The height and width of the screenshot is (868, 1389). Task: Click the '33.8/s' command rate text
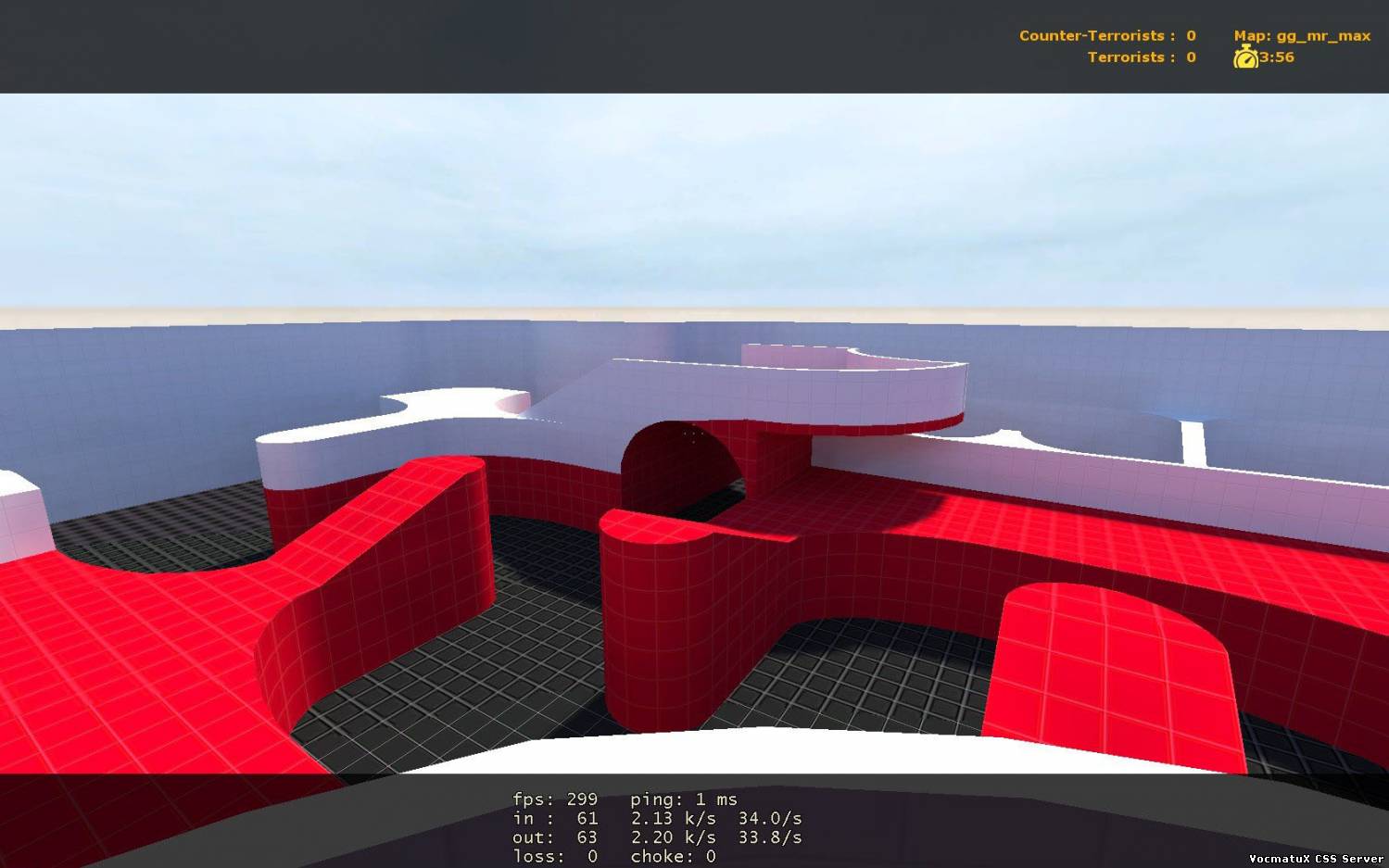pyautogui.click(x=770, y=837)
